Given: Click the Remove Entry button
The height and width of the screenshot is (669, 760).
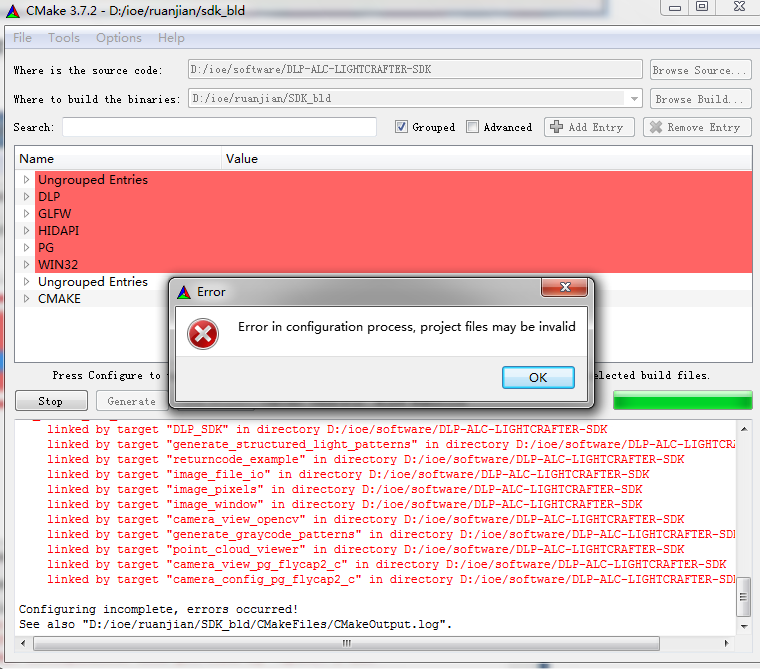Looking at the screenshot, I should coord(697,127).
